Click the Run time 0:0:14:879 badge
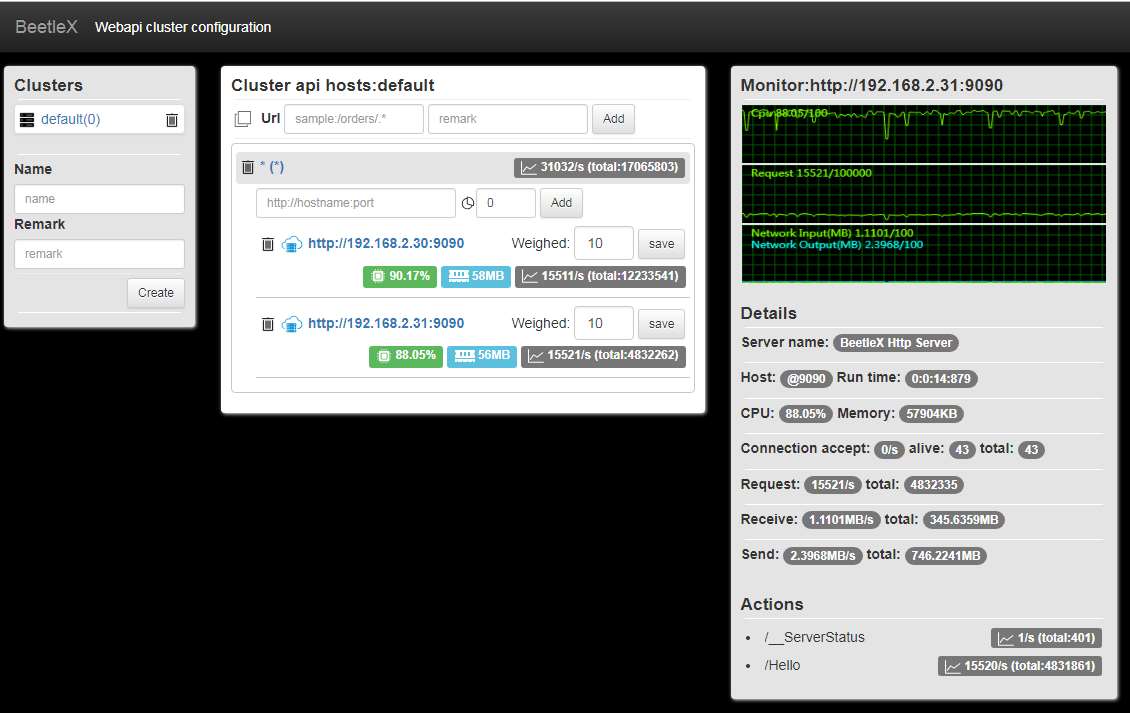 point(941,378)
